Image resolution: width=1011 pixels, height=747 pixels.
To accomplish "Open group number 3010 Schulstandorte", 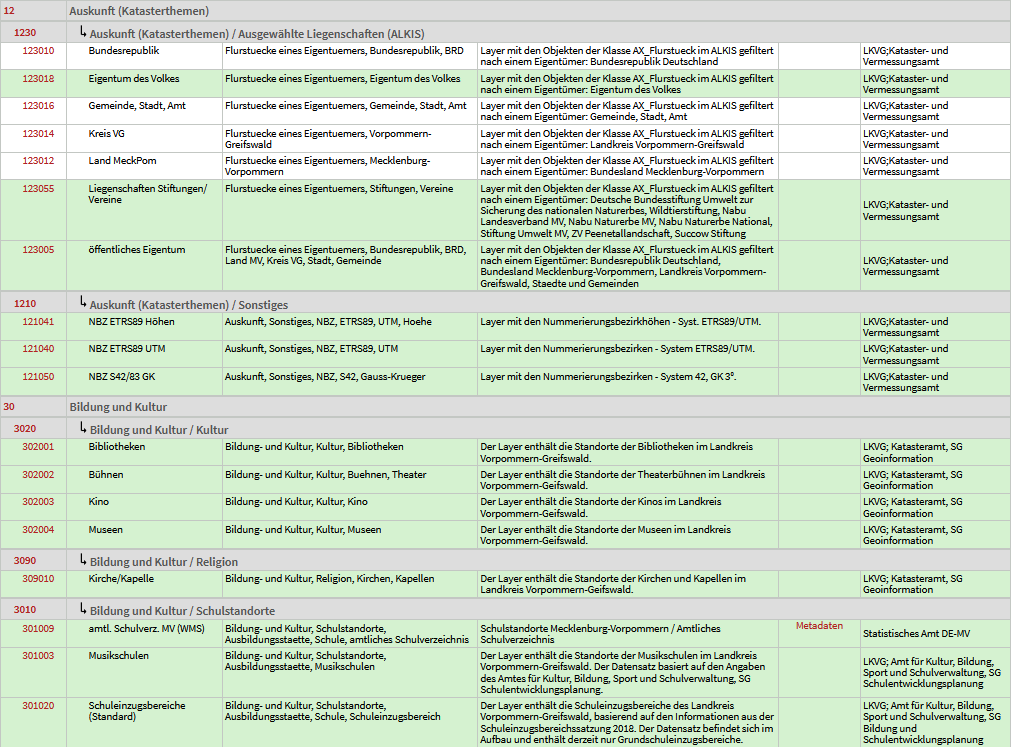I will click(25, 610).
